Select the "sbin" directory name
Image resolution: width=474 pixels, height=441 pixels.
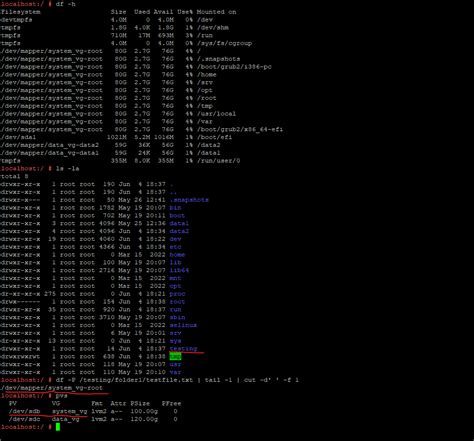(177, 318)
